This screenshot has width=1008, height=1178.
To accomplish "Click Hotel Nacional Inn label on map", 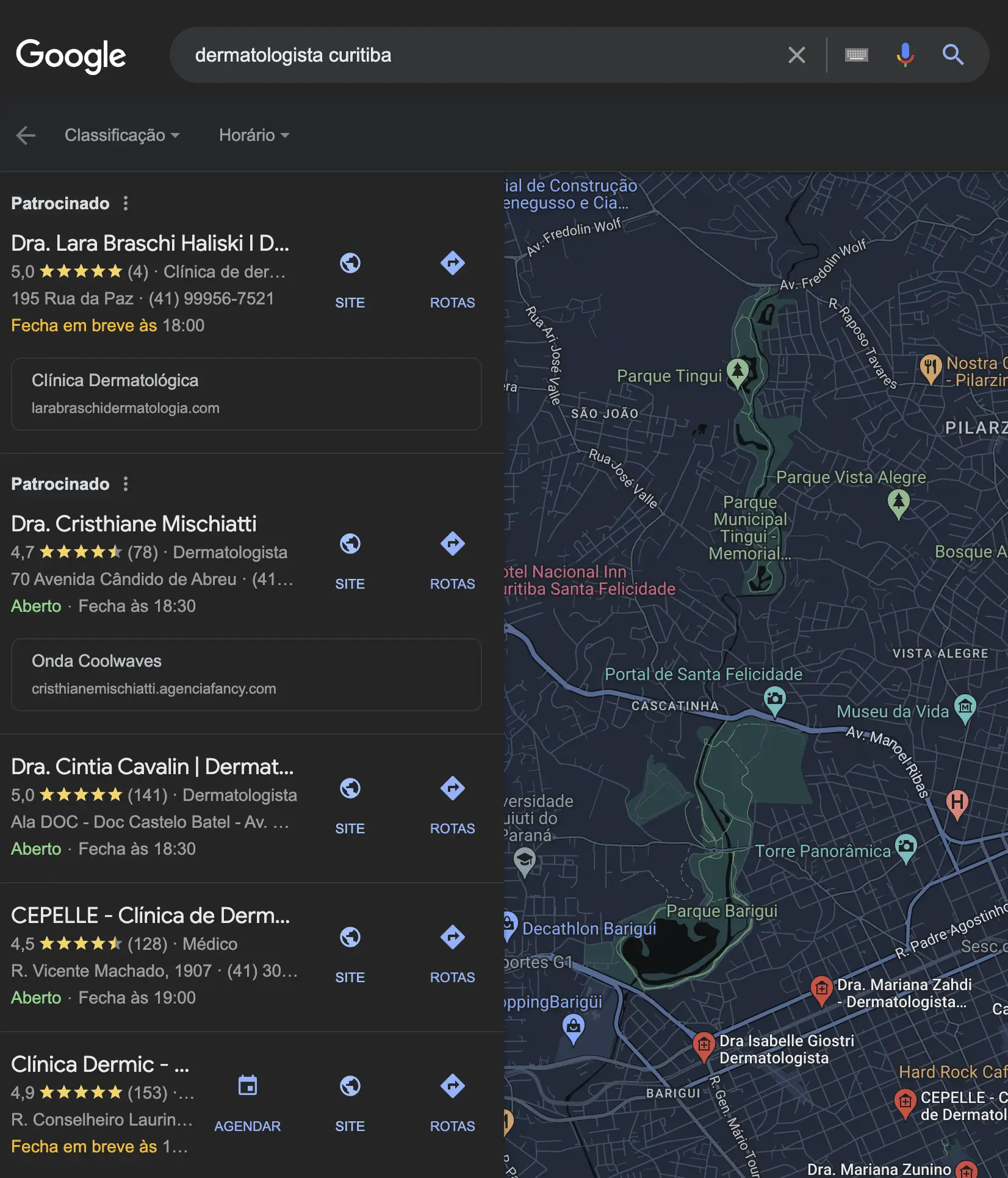I will click(x=589, y=580).
